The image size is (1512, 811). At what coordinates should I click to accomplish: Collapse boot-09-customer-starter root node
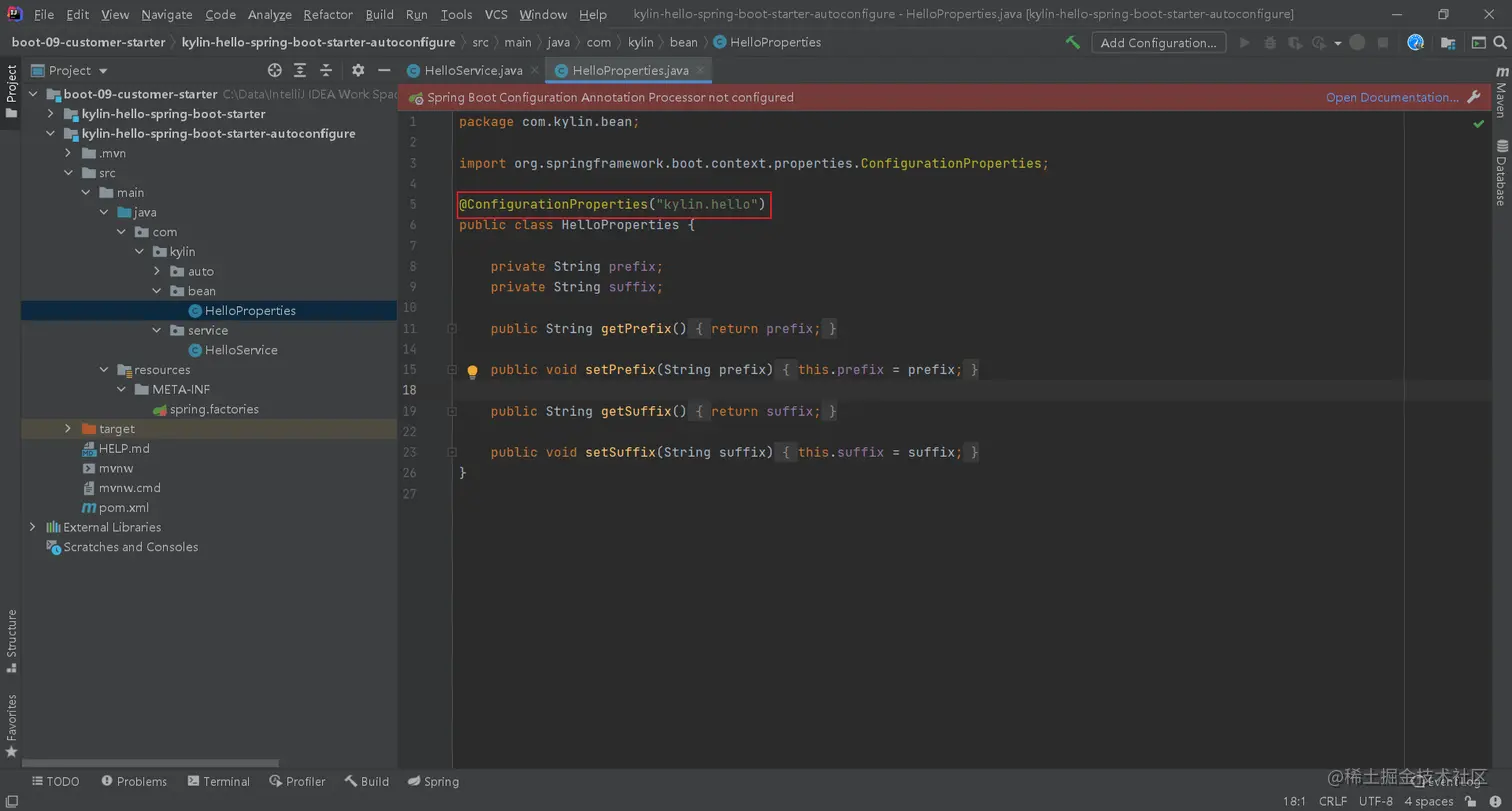(33, 94)
